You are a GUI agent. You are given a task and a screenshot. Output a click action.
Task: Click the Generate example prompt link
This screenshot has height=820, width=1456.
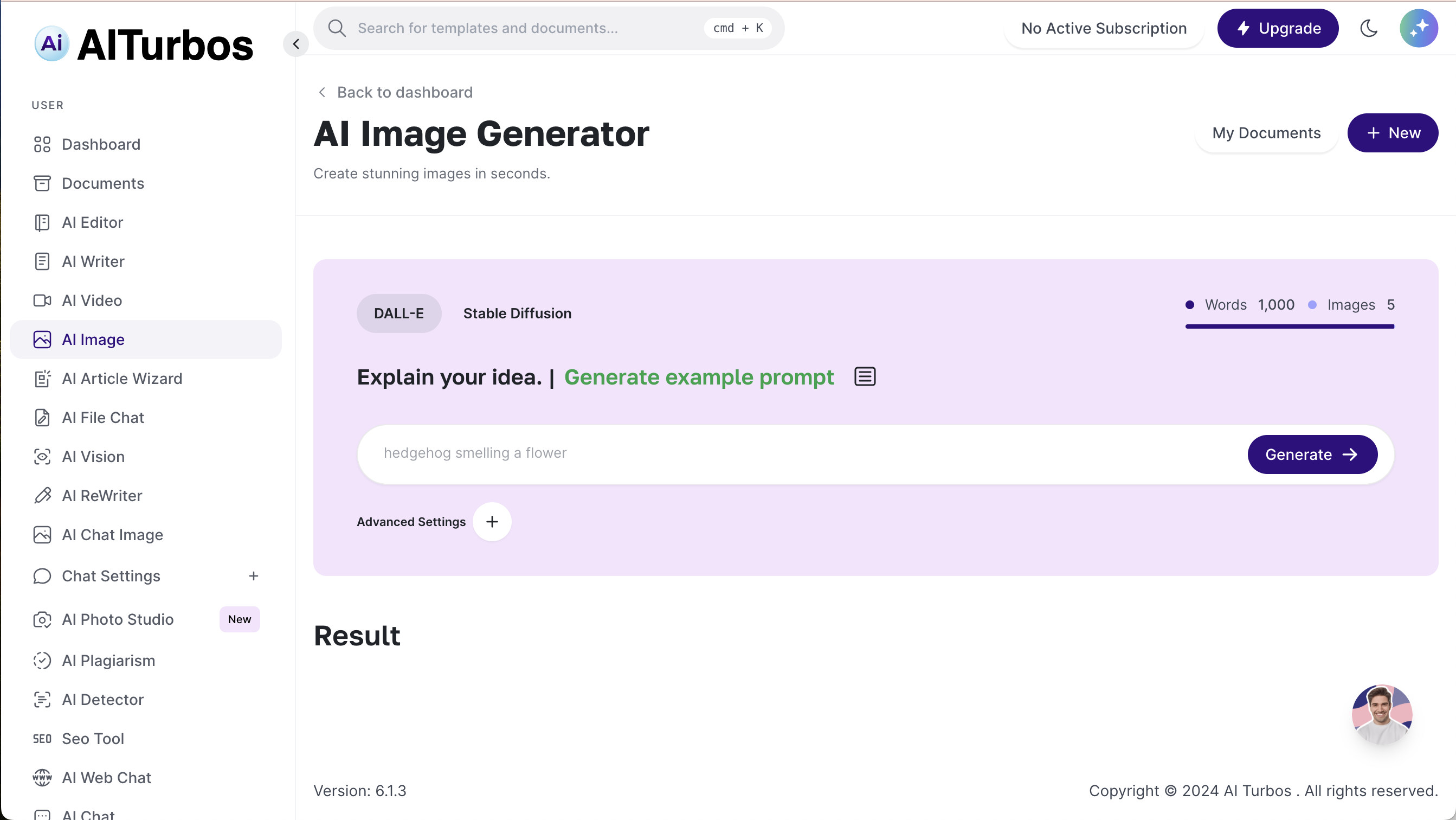[699, 377]
